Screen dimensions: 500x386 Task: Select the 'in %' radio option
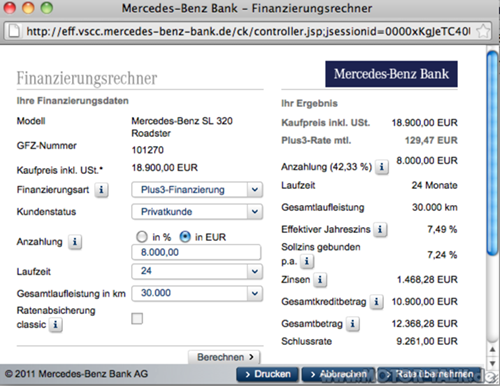[x=142, y=237]
